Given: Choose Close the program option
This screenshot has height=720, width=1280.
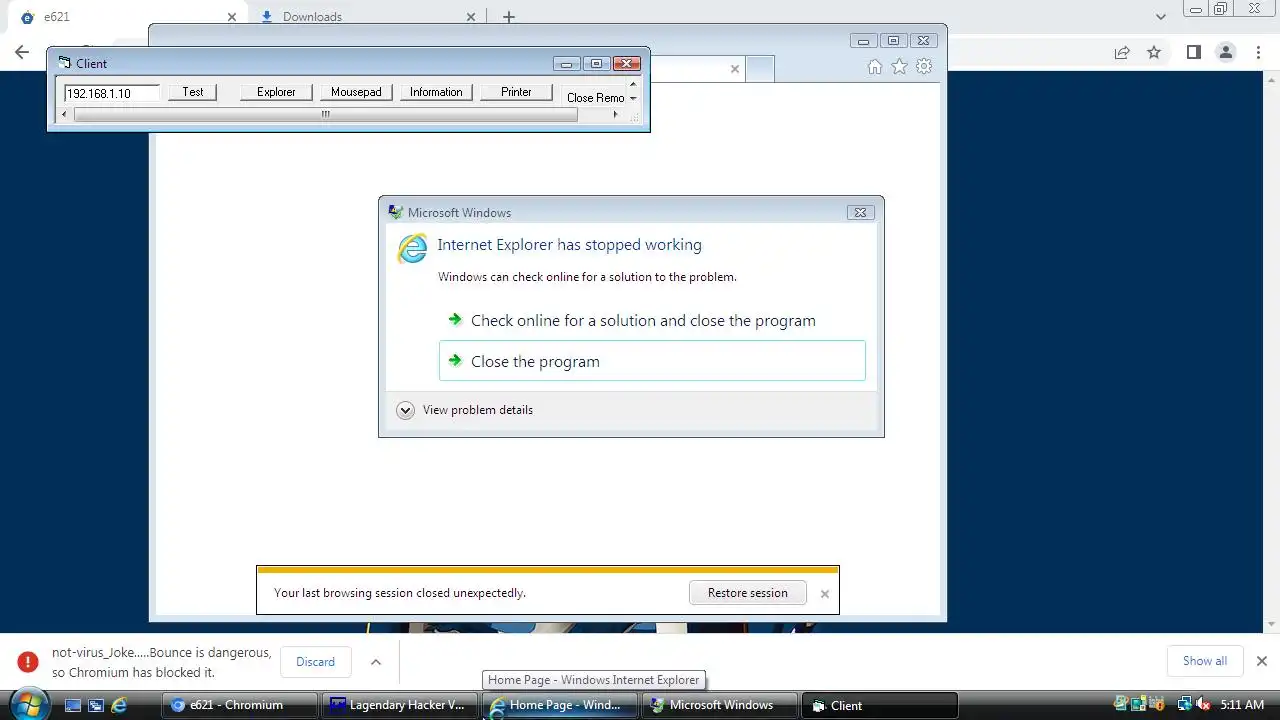Looking at the screenshot, I should point(652,361).
